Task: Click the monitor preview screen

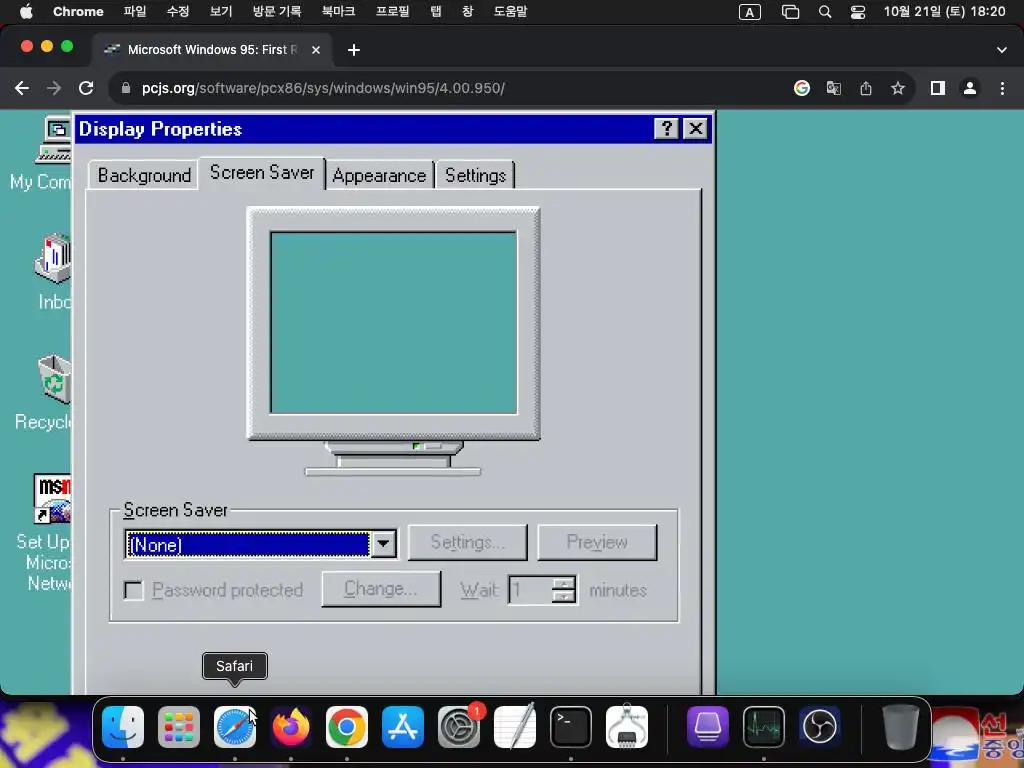Action: pyautogui.click(x=394, y=323)
